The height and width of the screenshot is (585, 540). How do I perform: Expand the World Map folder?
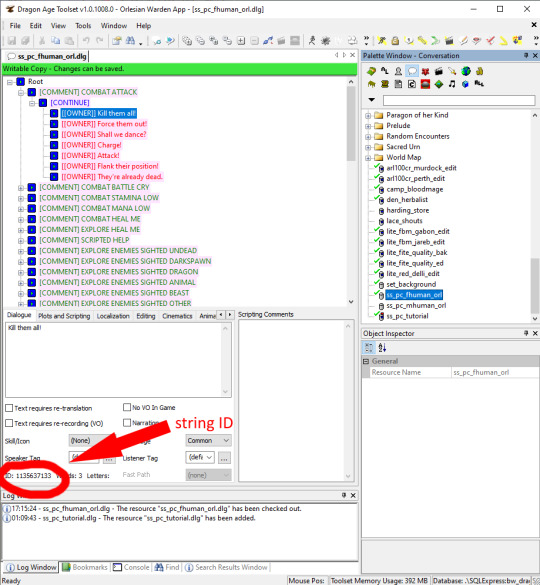[x=368, y=158]
